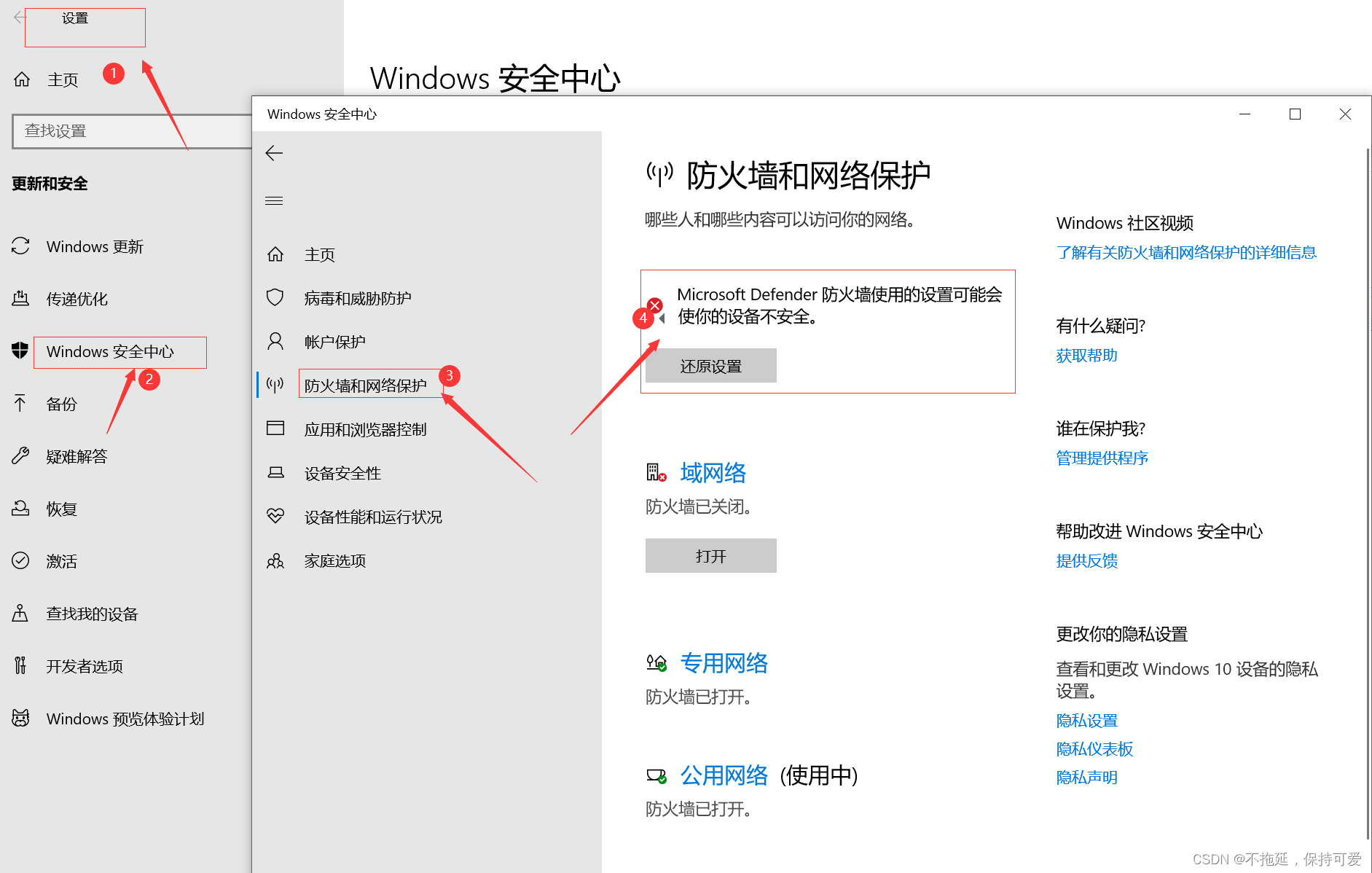Open the 专用网络 link

pos(724,663)
